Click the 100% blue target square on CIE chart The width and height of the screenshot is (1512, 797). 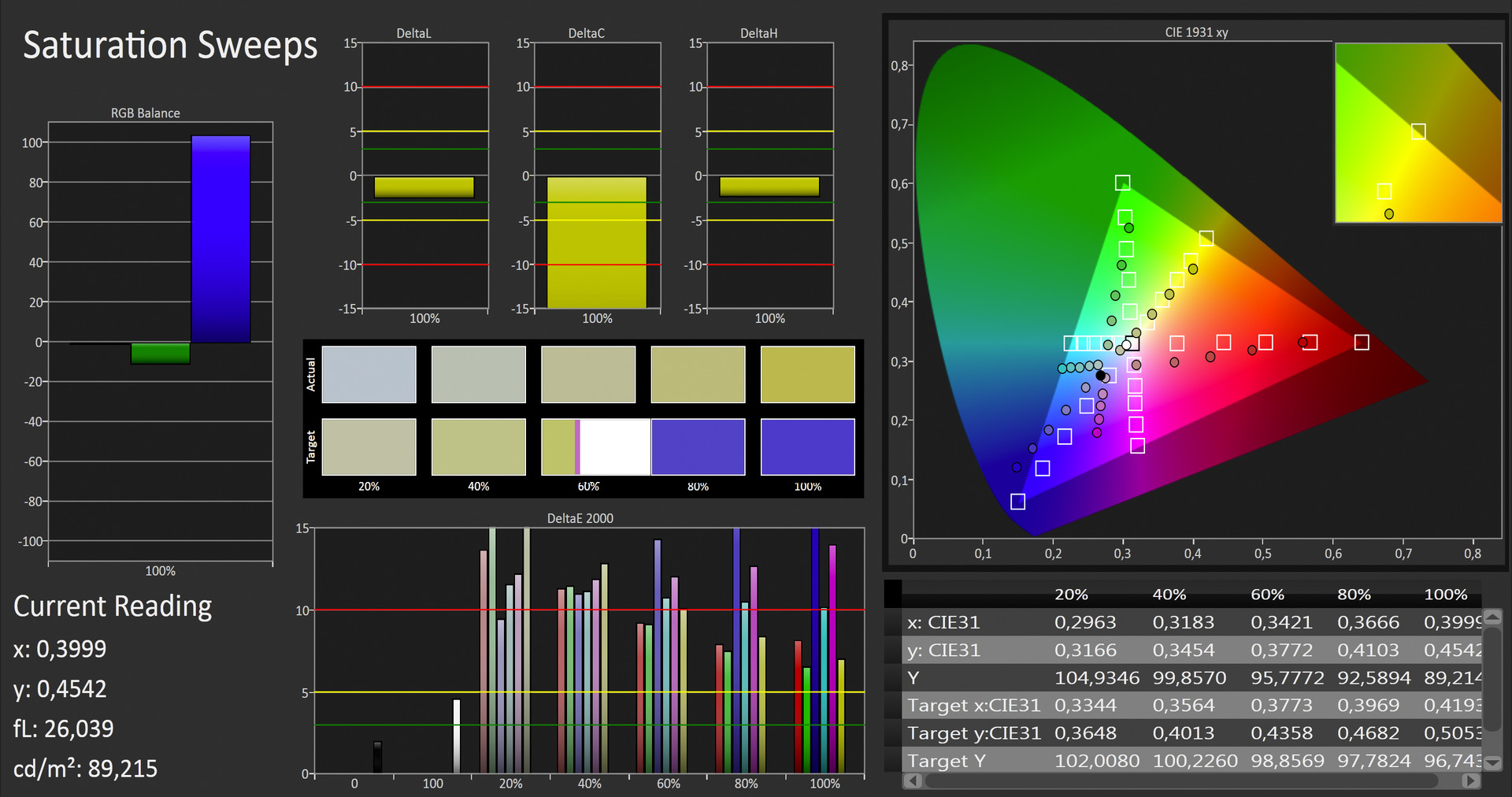point(1017,502)
